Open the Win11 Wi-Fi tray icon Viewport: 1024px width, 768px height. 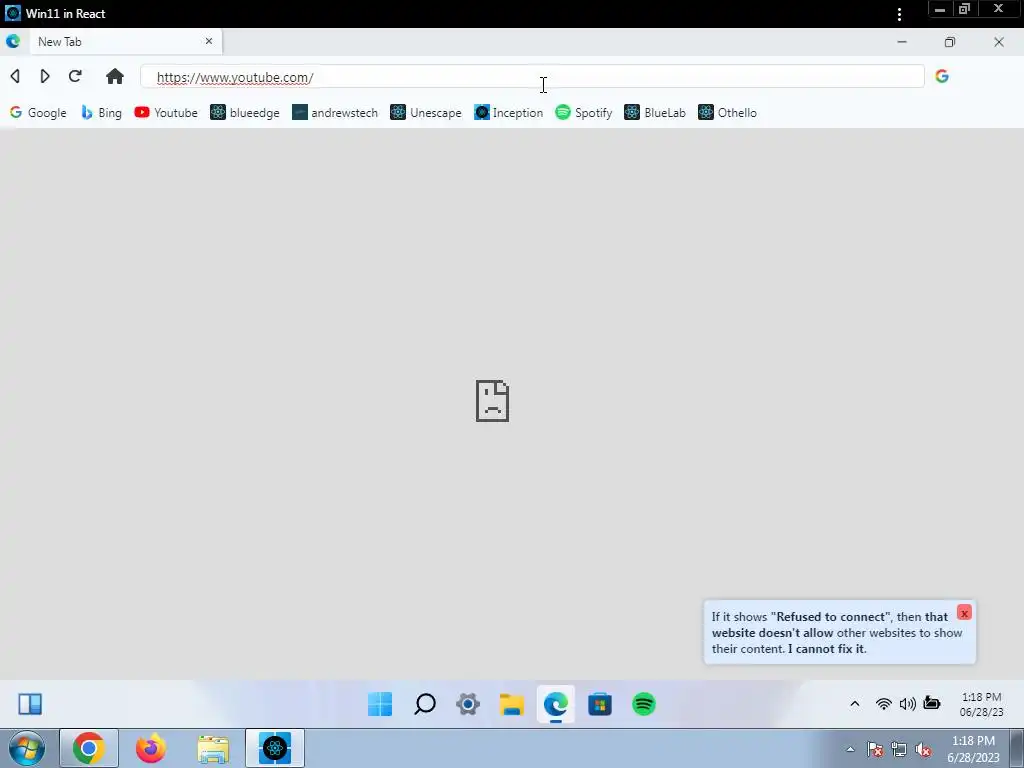(x=884, y=703)
